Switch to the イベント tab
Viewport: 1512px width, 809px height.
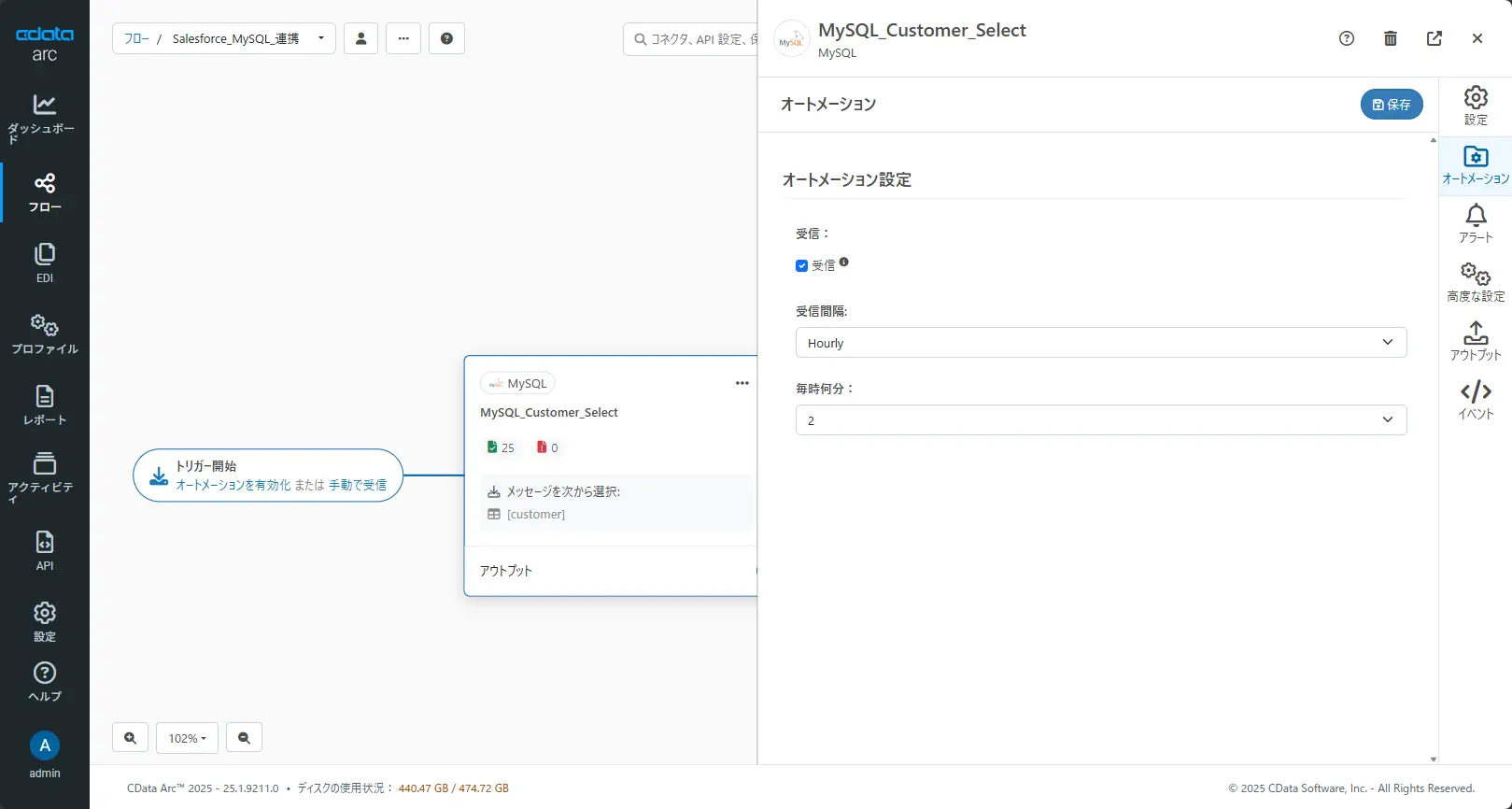tap(1476, 401)
